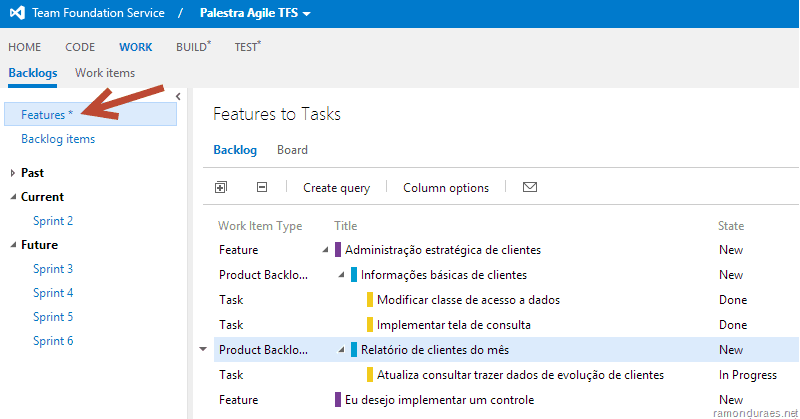Click Team Foundation Service title link
Viewport: 800px width, 419px height.
98,13
